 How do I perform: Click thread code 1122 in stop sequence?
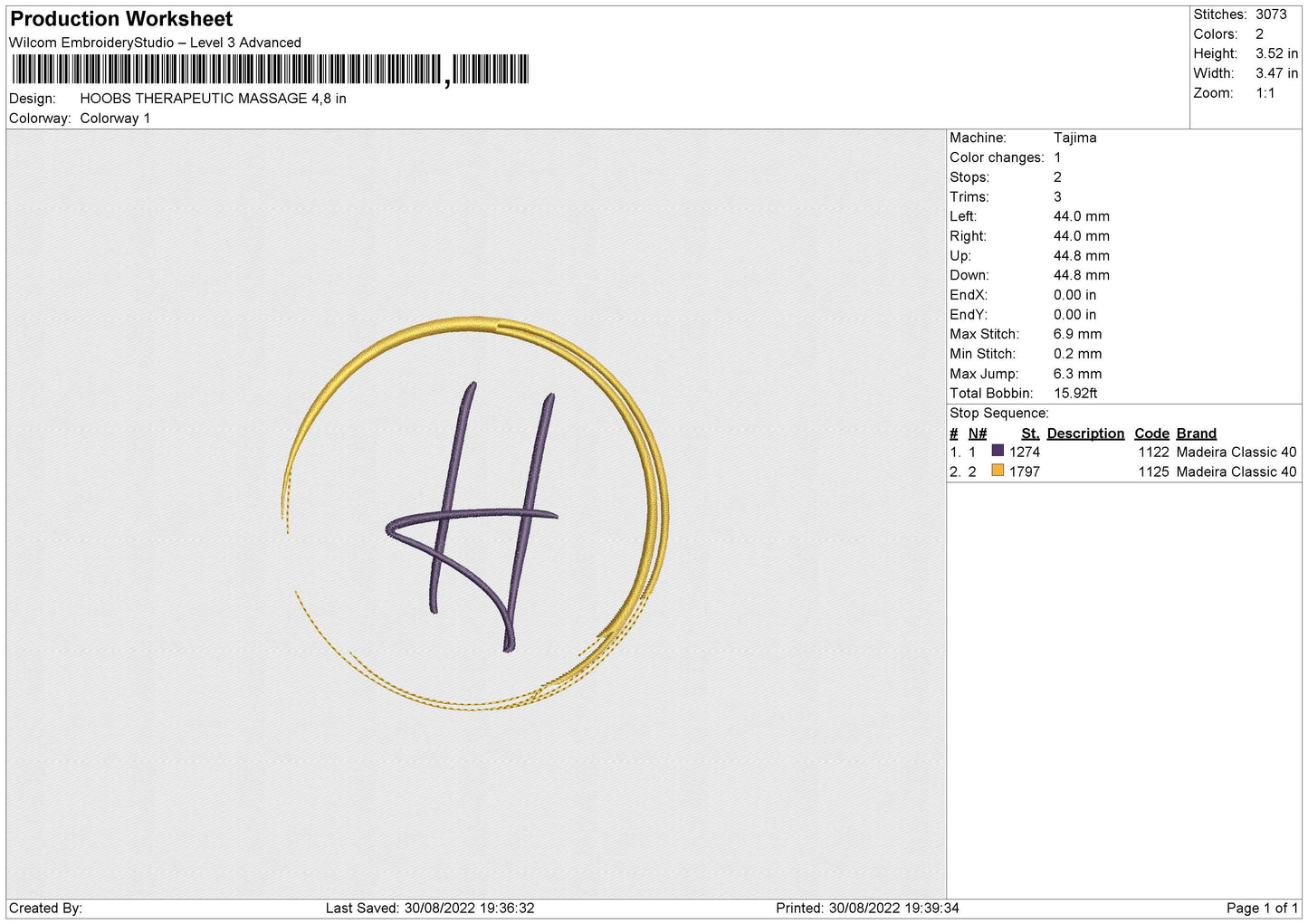1153,452
